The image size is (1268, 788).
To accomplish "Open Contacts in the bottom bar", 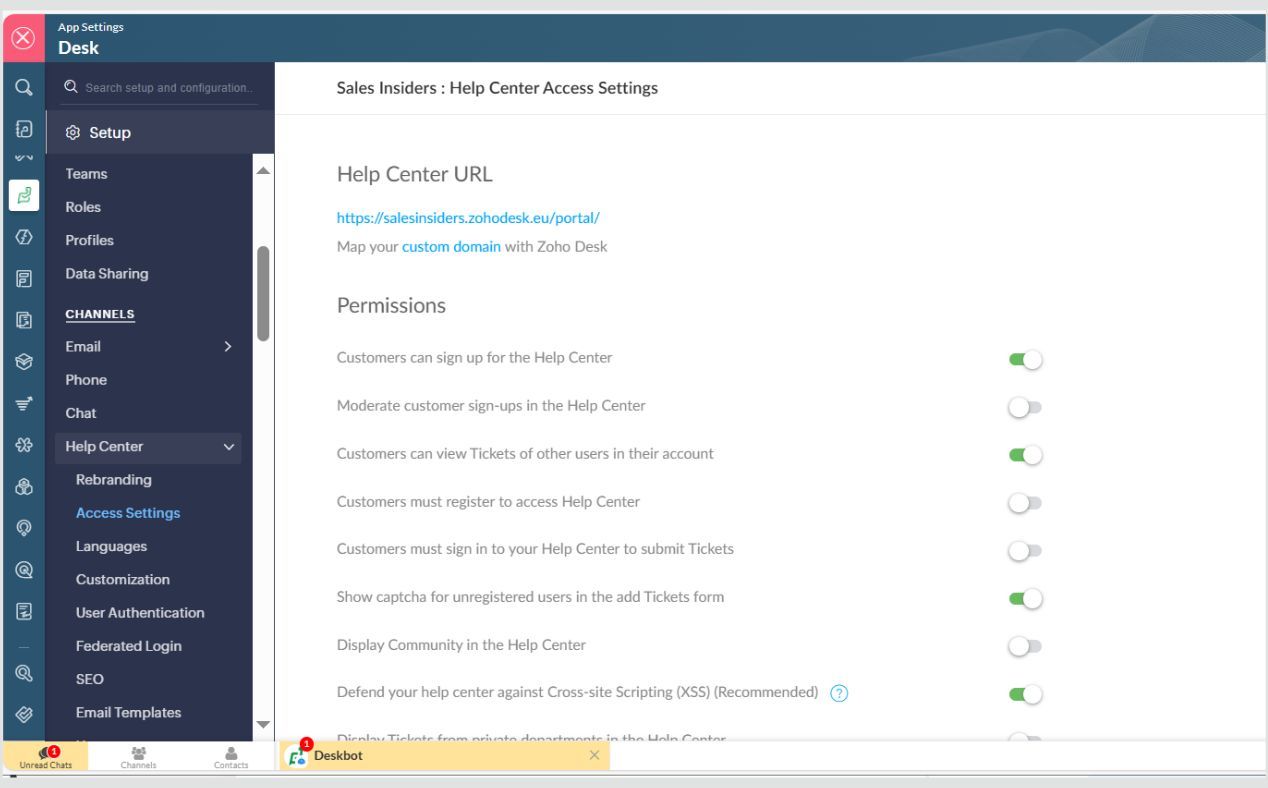I will pyautogui.click(x=231, y=758).
